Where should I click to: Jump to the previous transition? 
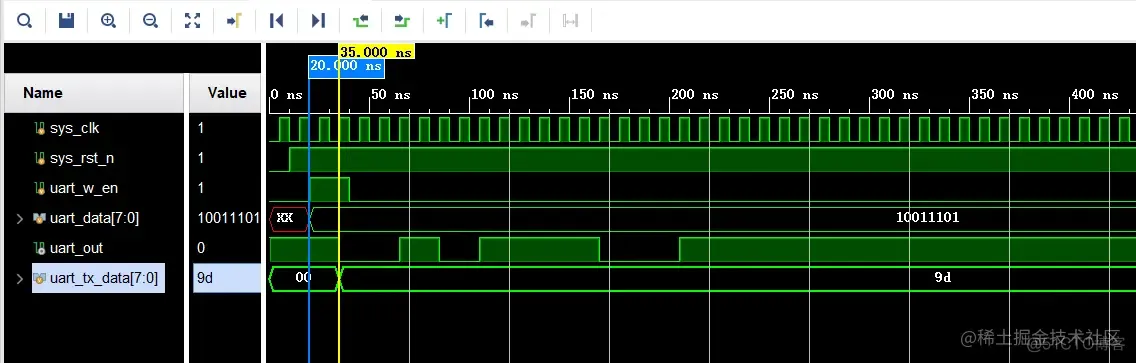360,21
